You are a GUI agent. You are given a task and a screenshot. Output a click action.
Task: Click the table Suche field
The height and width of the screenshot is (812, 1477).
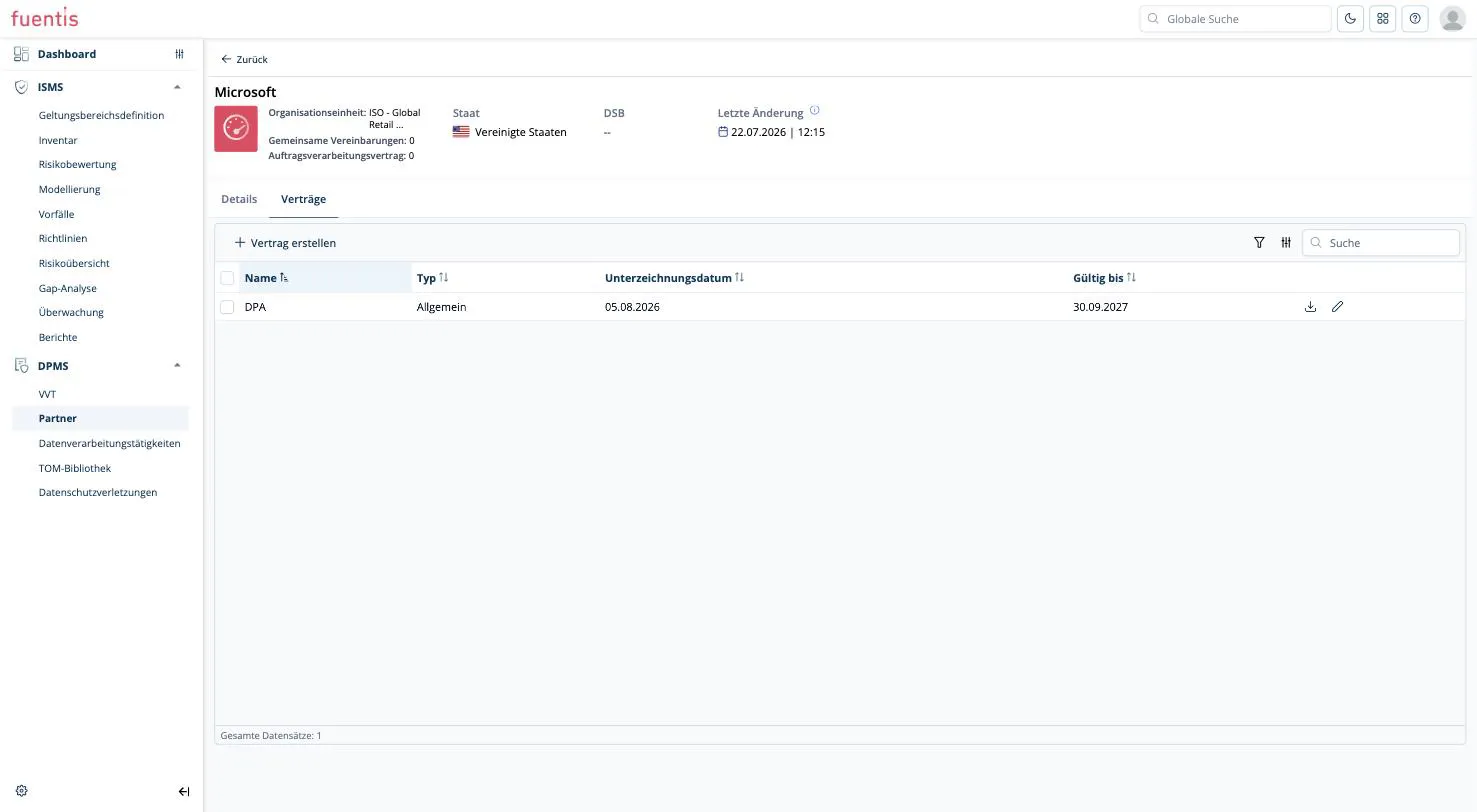pyautogui.click(x=1381, y=242)
